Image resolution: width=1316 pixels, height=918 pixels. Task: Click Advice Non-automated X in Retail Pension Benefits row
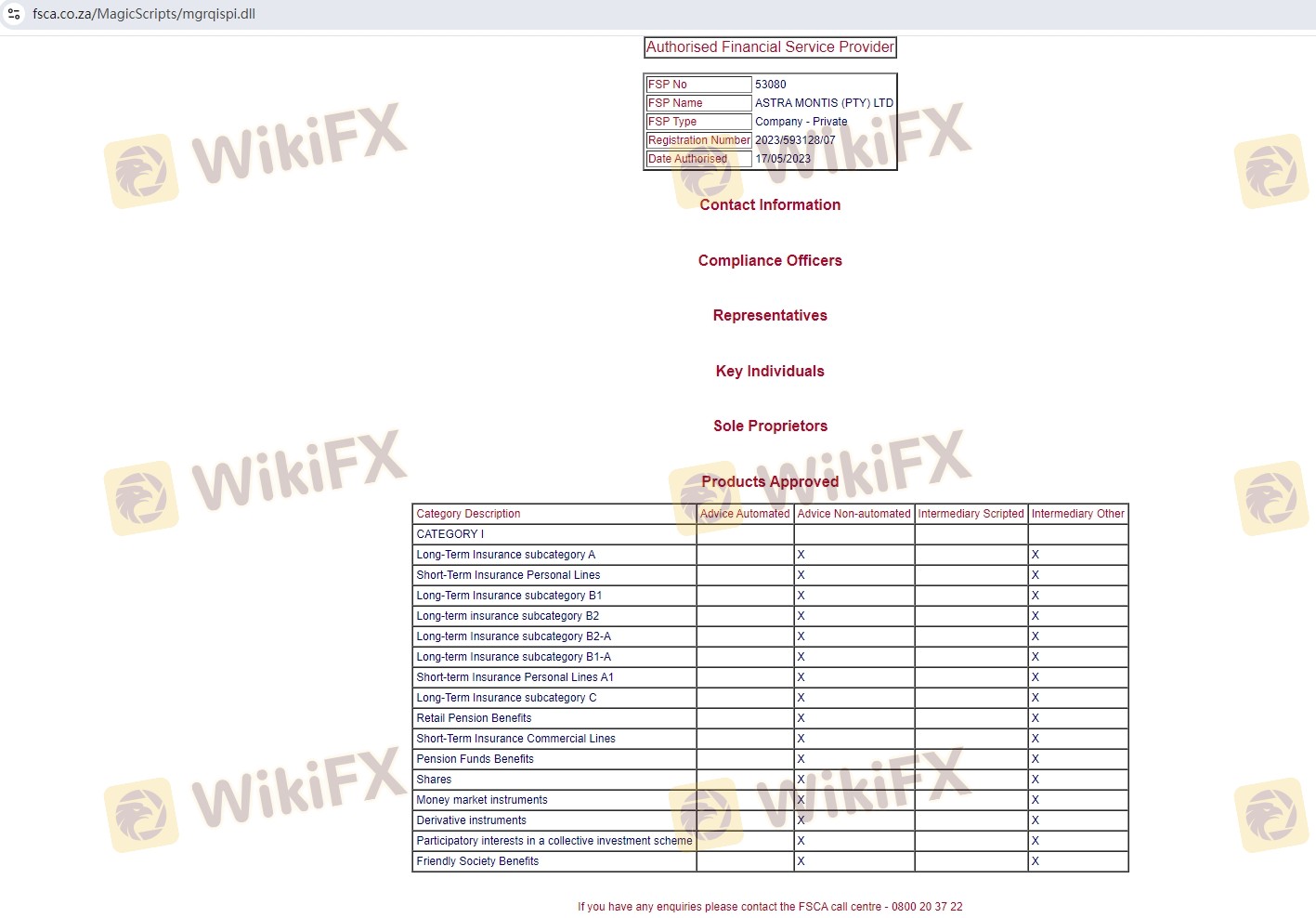[x=801, y=718]
